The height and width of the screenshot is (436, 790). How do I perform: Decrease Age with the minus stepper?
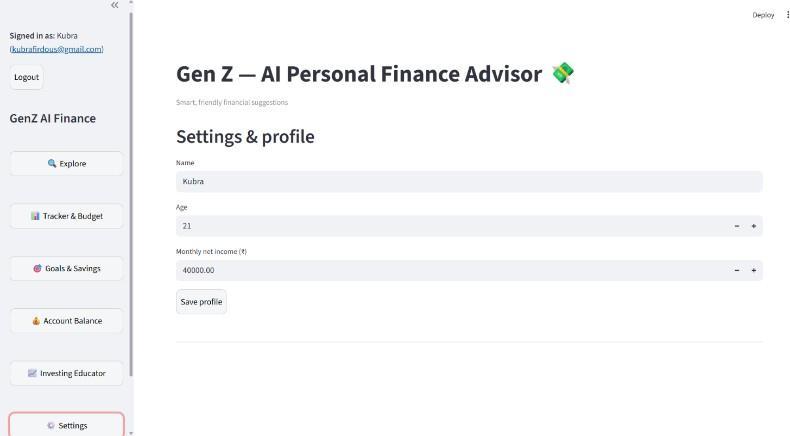pyautogui.click(x=737, y=226)
